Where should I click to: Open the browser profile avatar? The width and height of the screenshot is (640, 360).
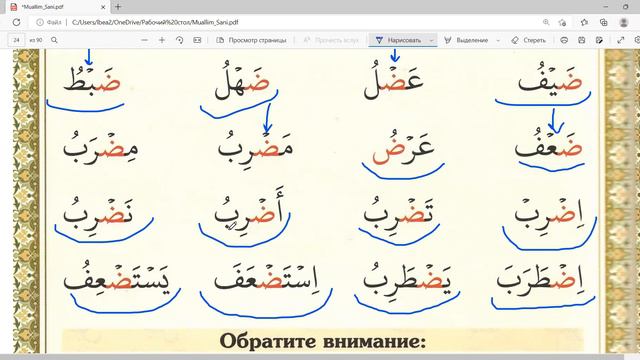tap(623, 22)
